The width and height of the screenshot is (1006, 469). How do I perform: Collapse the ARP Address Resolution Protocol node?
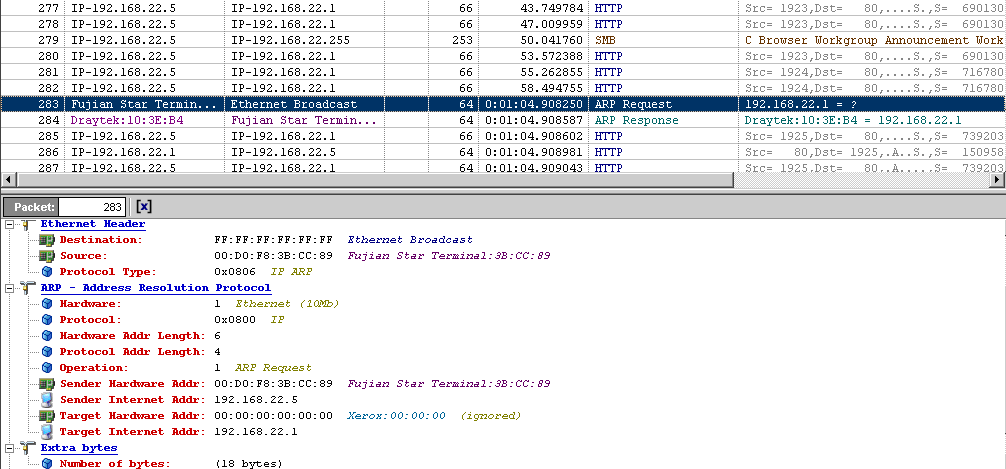(9, 288)
